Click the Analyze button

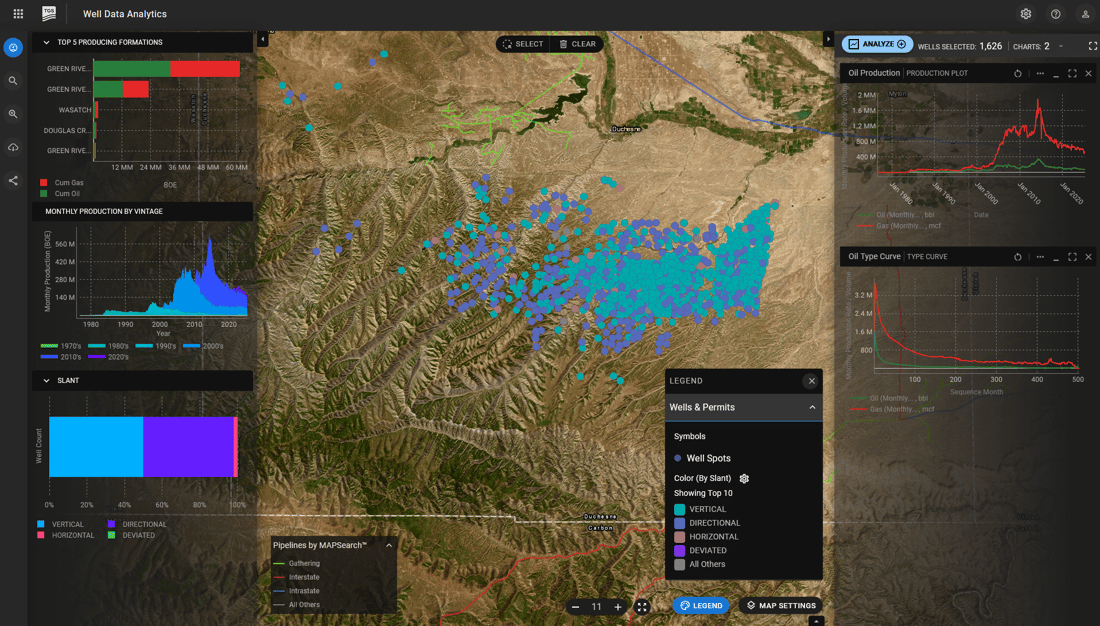click(x=877, y=44)
